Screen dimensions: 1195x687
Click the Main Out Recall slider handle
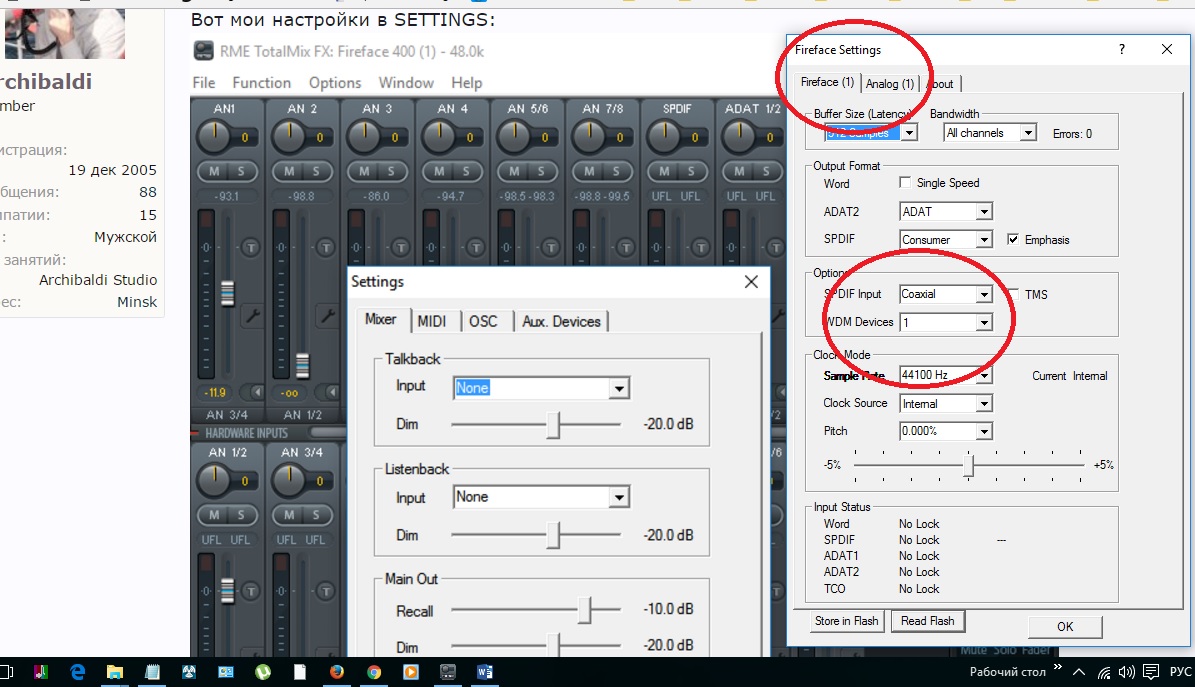pos(585,610)
